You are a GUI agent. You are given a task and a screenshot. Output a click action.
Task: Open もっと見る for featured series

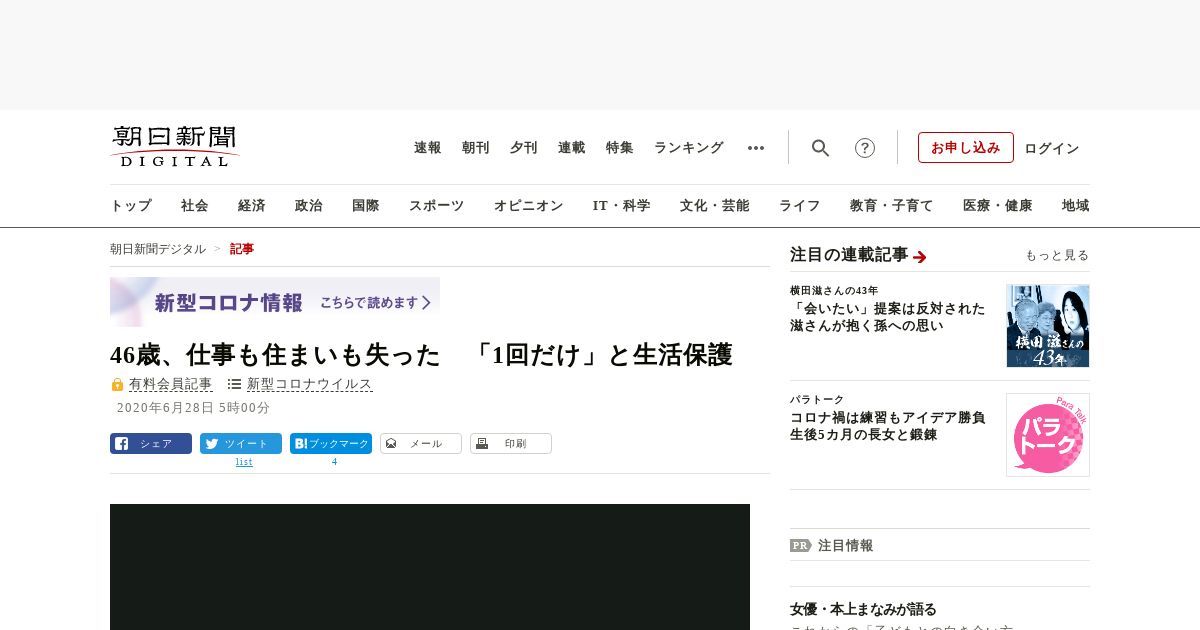[1057, 255]
